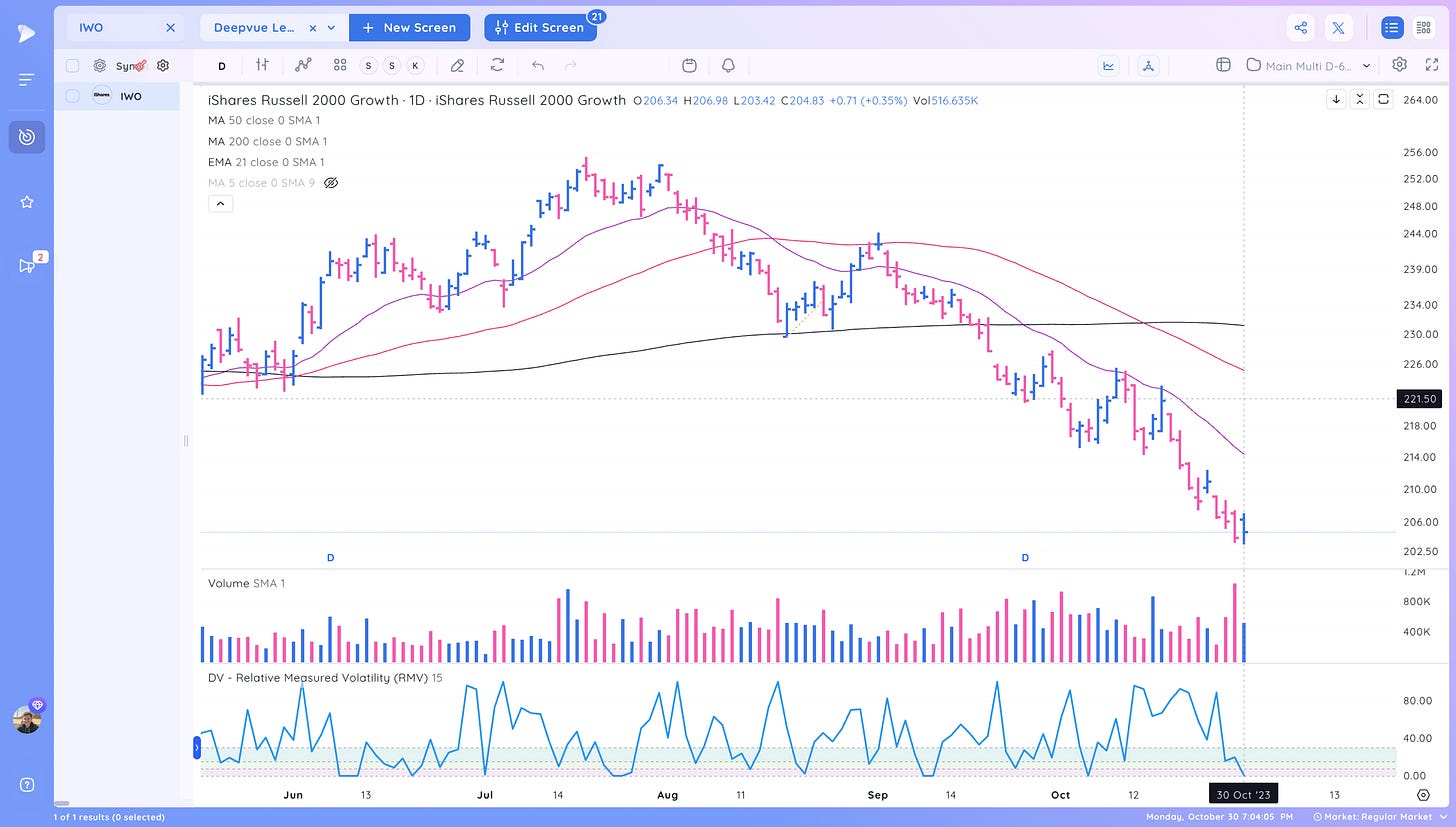This screenshot has width=1456, height=827.
Task: Open the chart templates grid icon
Action: tap(340, 65)
